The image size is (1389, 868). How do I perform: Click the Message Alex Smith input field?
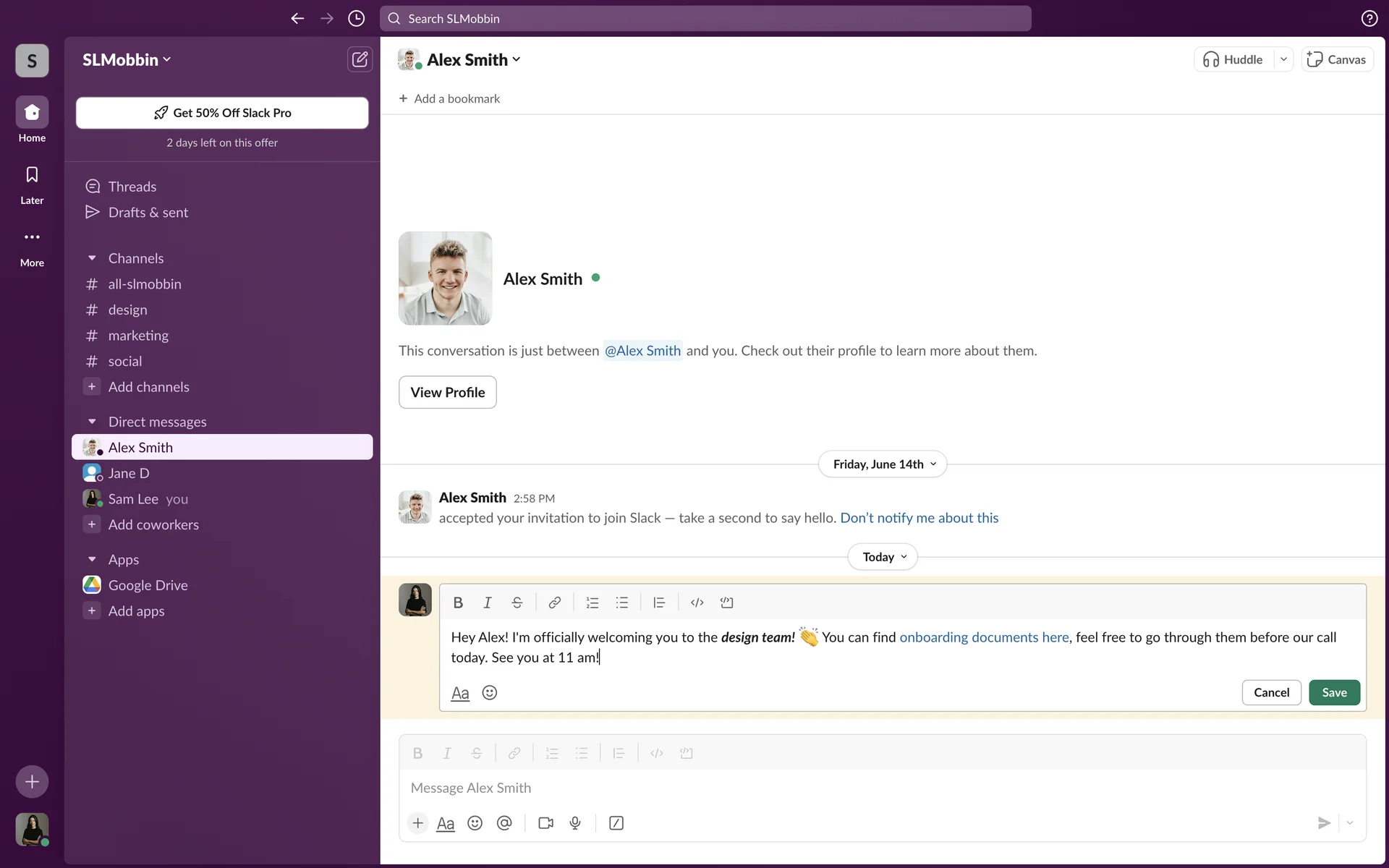pyautogui.click(x=868, y=788)
